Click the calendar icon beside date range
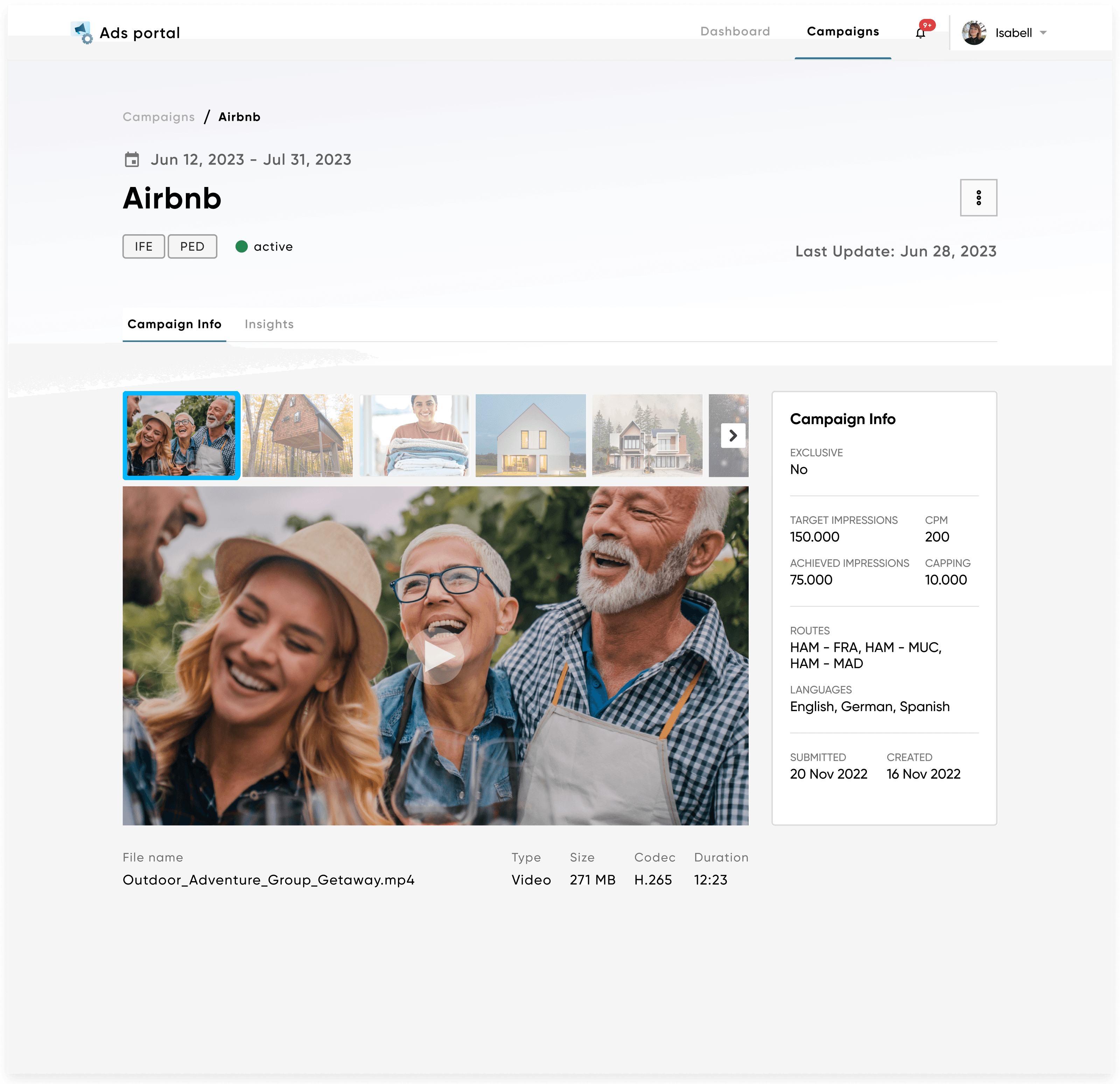 click(132, 160)
